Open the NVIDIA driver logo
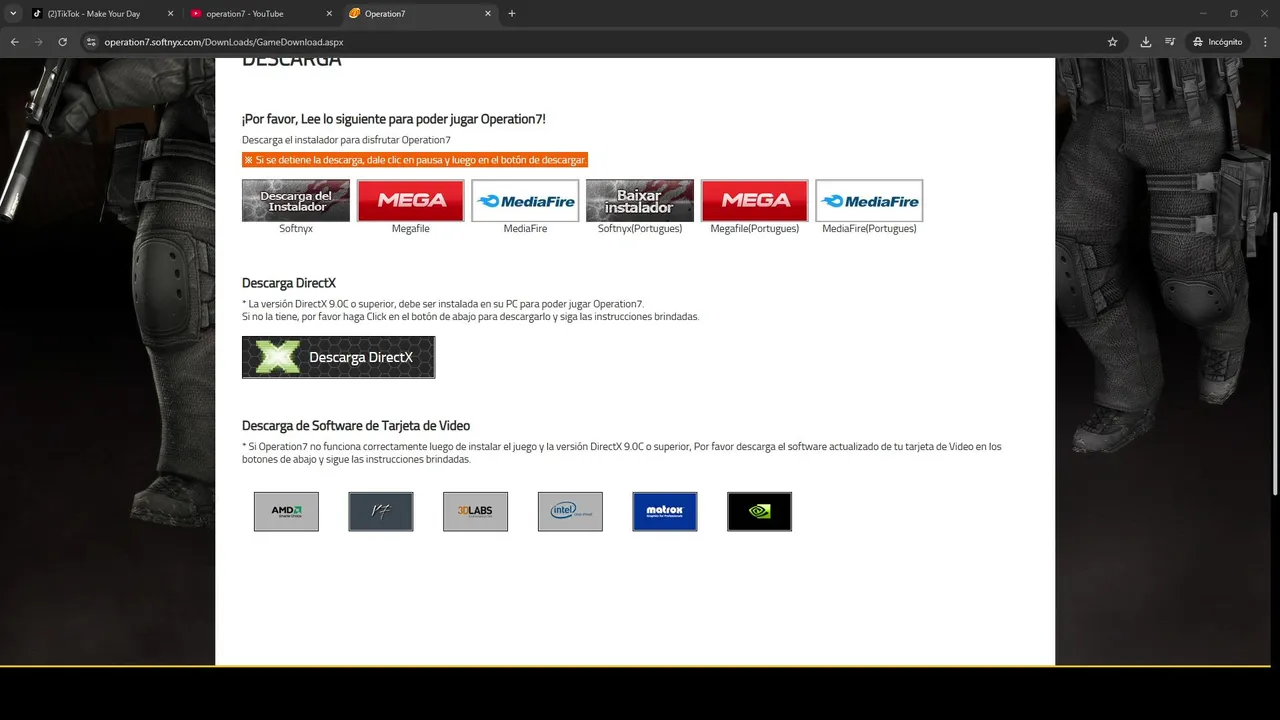This screenshot has width=1280, height=720. point(759,511)
